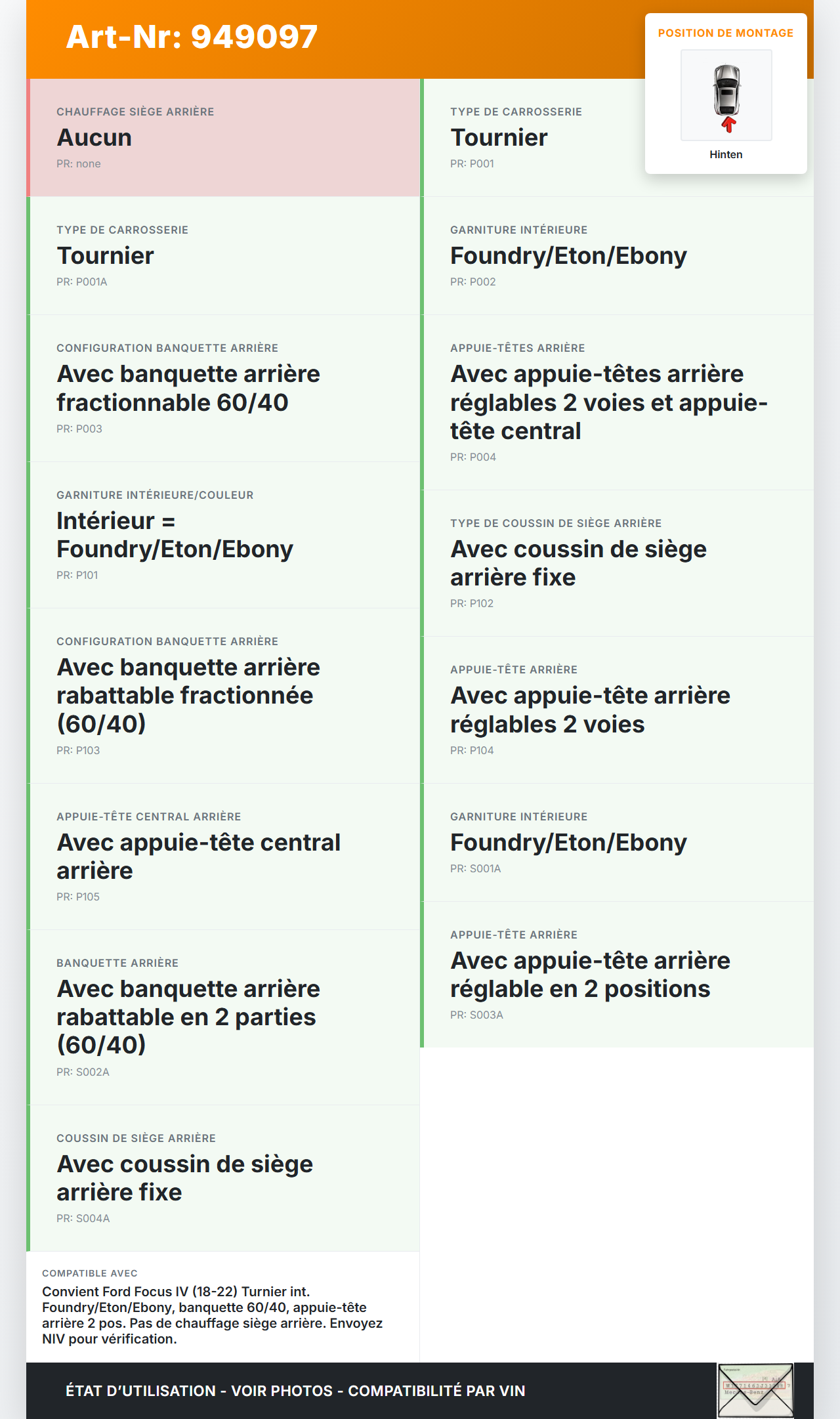Click the Hinten position label
Screen dimensions: 840x1419
[x=726, y=154]
